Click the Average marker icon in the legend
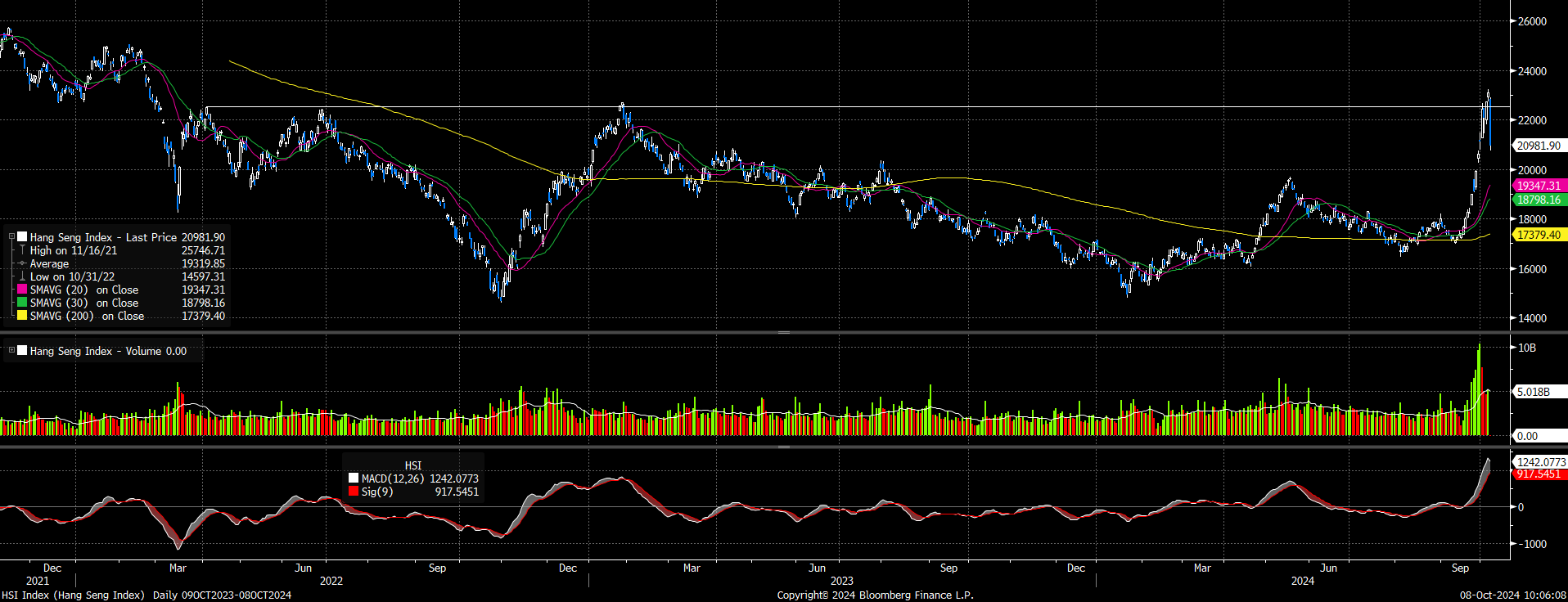 tap(22, 263)
